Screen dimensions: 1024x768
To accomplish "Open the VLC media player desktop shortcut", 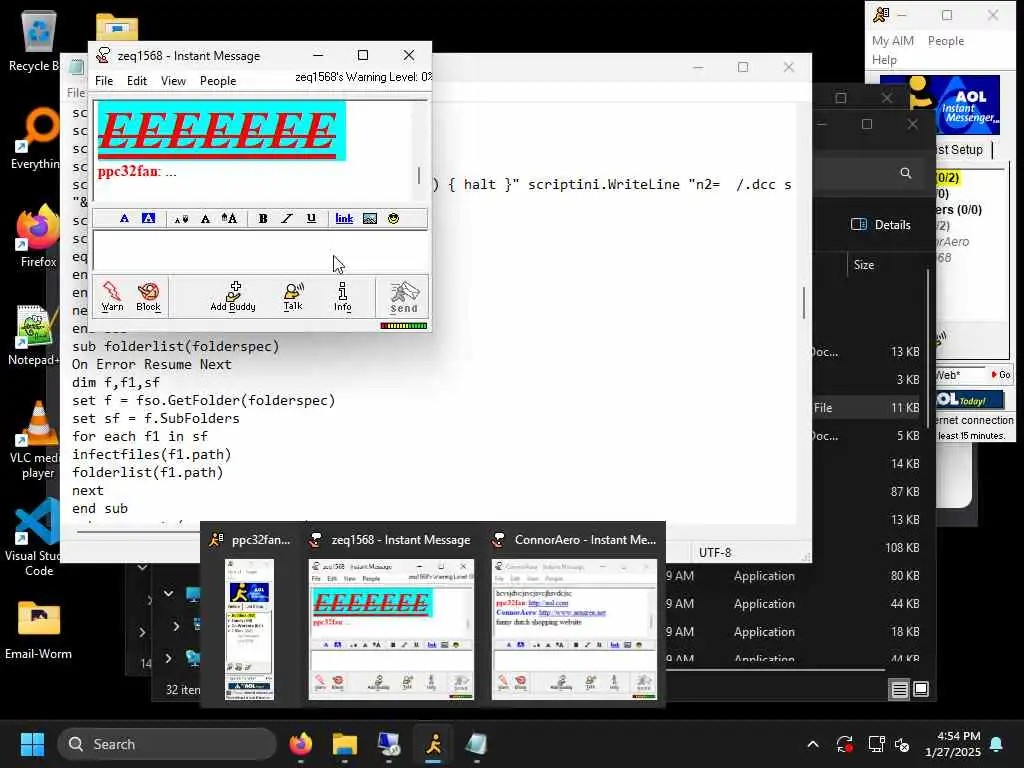I will [x=38, y=439].
